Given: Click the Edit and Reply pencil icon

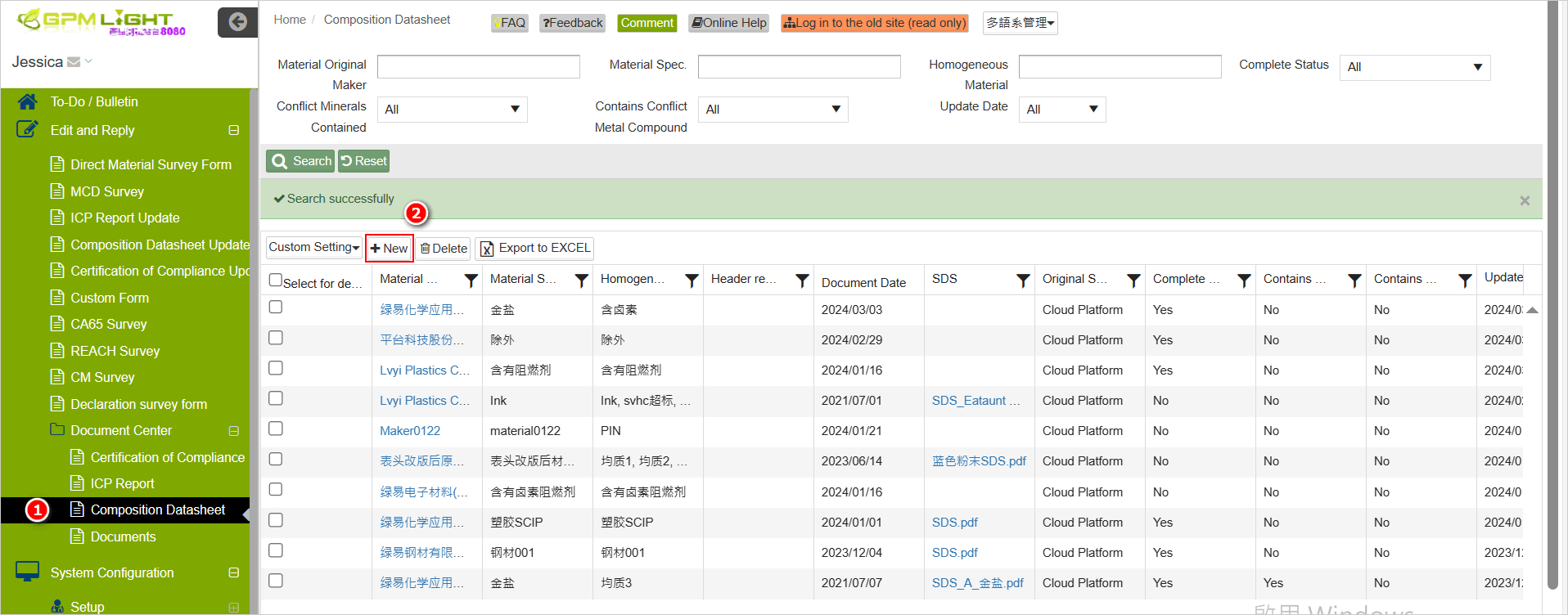Looking at the screenshot, I should pyautogui.click(x=27, y=129).
